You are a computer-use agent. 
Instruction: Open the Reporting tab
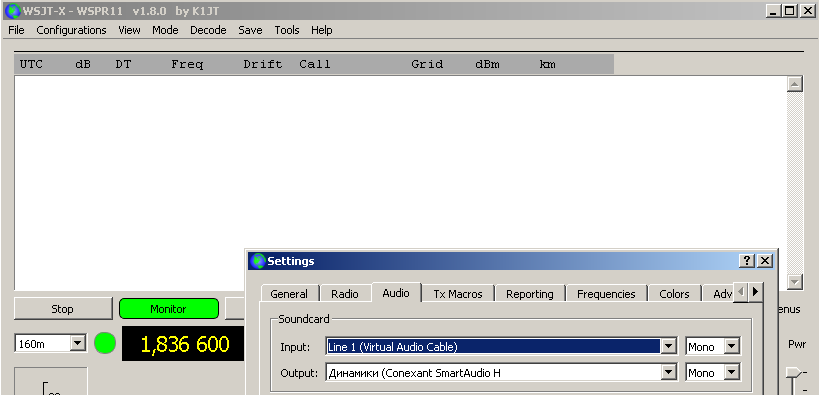click(x=530, y=294)
